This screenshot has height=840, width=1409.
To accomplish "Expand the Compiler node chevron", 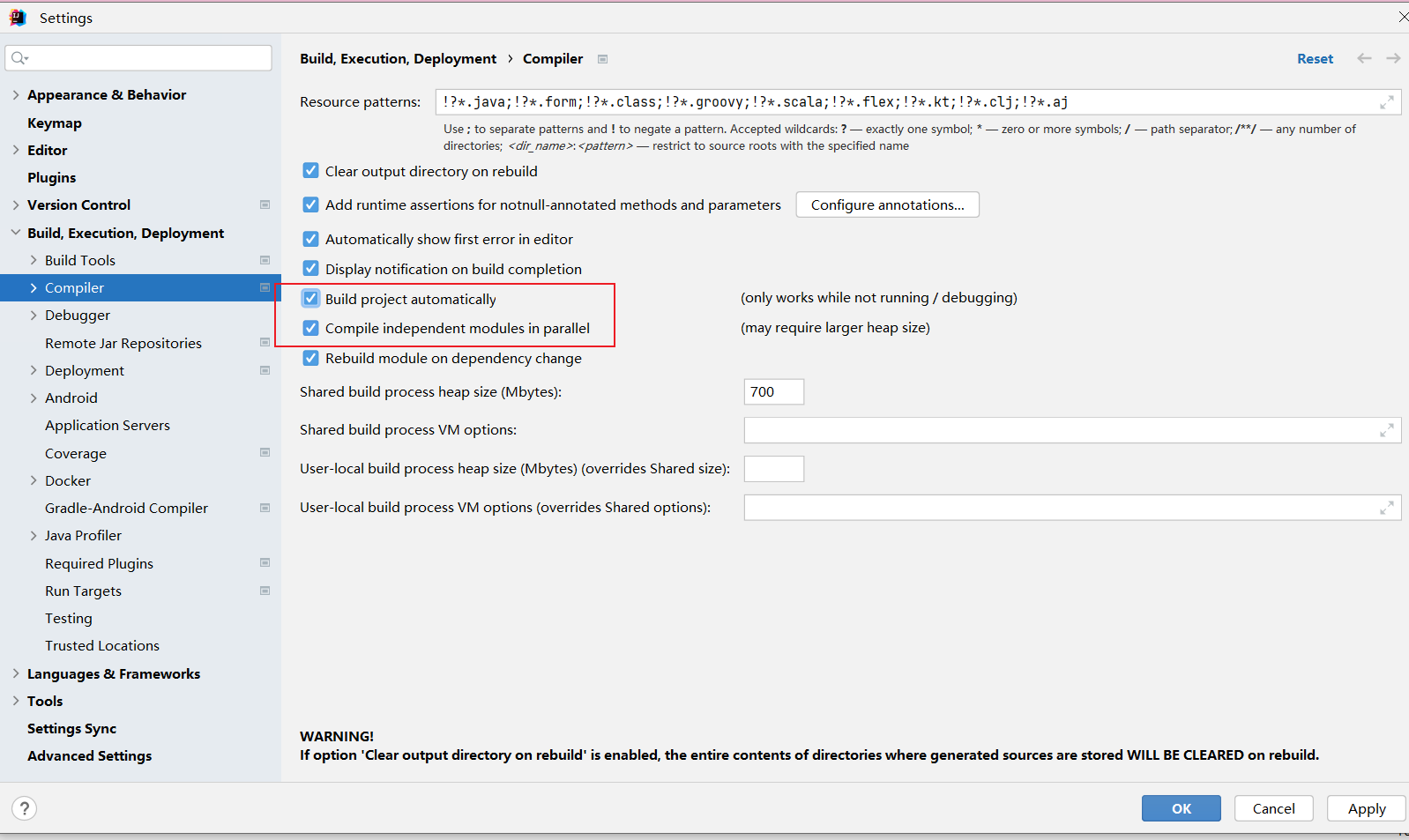I will tap(34, 287).
